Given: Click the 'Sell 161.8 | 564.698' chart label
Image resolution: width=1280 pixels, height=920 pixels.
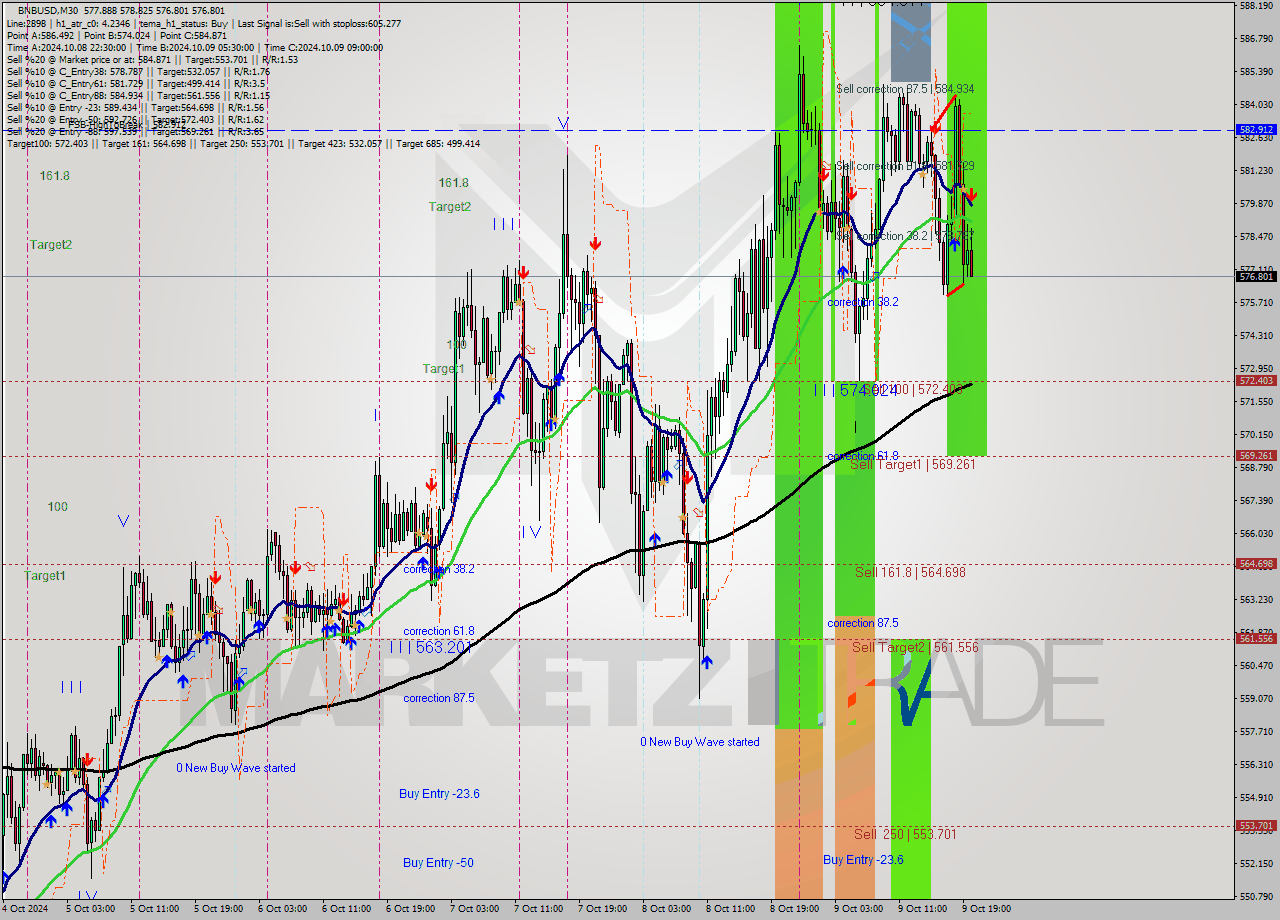Looking at the screenshot, I should pos(910,572).
